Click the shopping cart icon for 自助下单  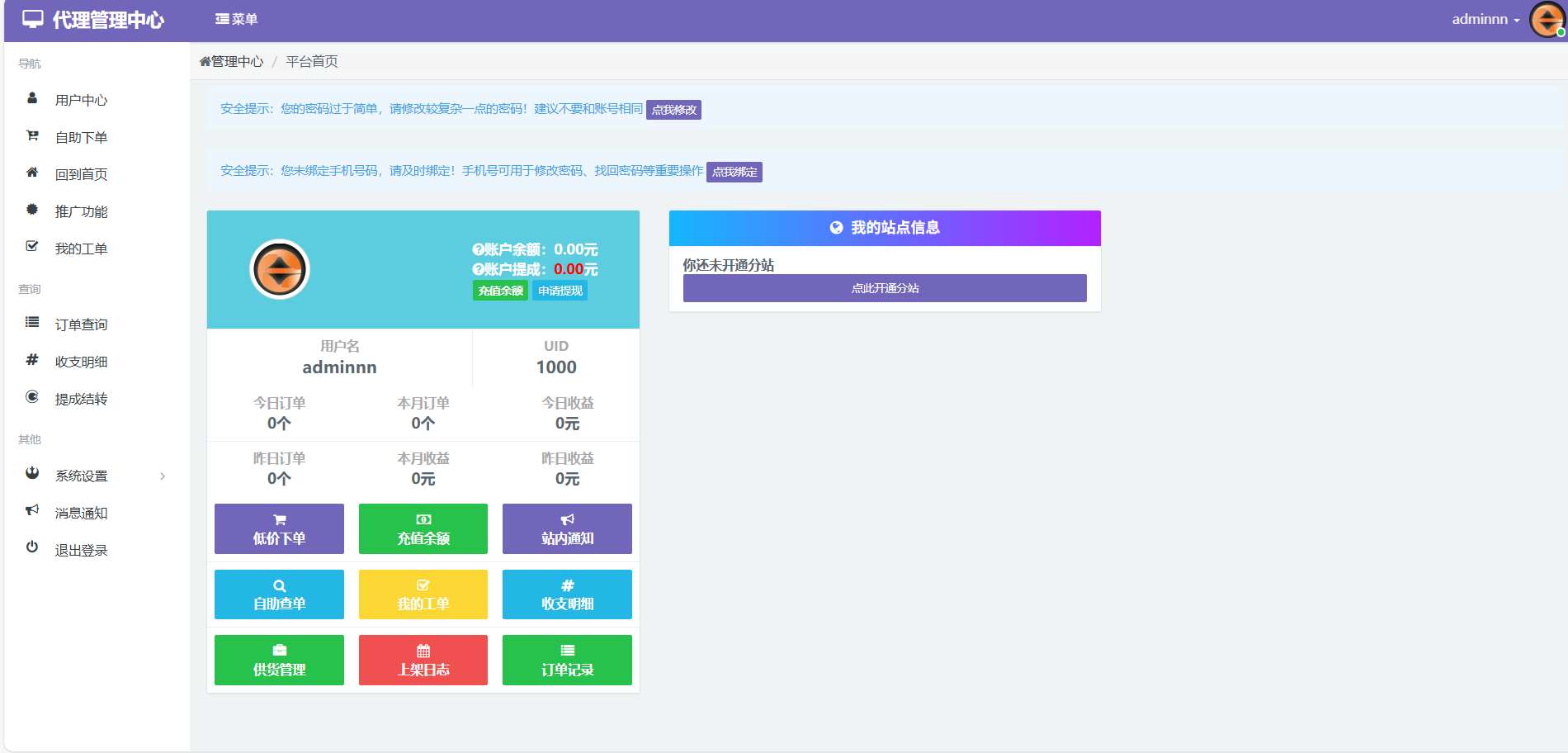[x=32, y=135]
